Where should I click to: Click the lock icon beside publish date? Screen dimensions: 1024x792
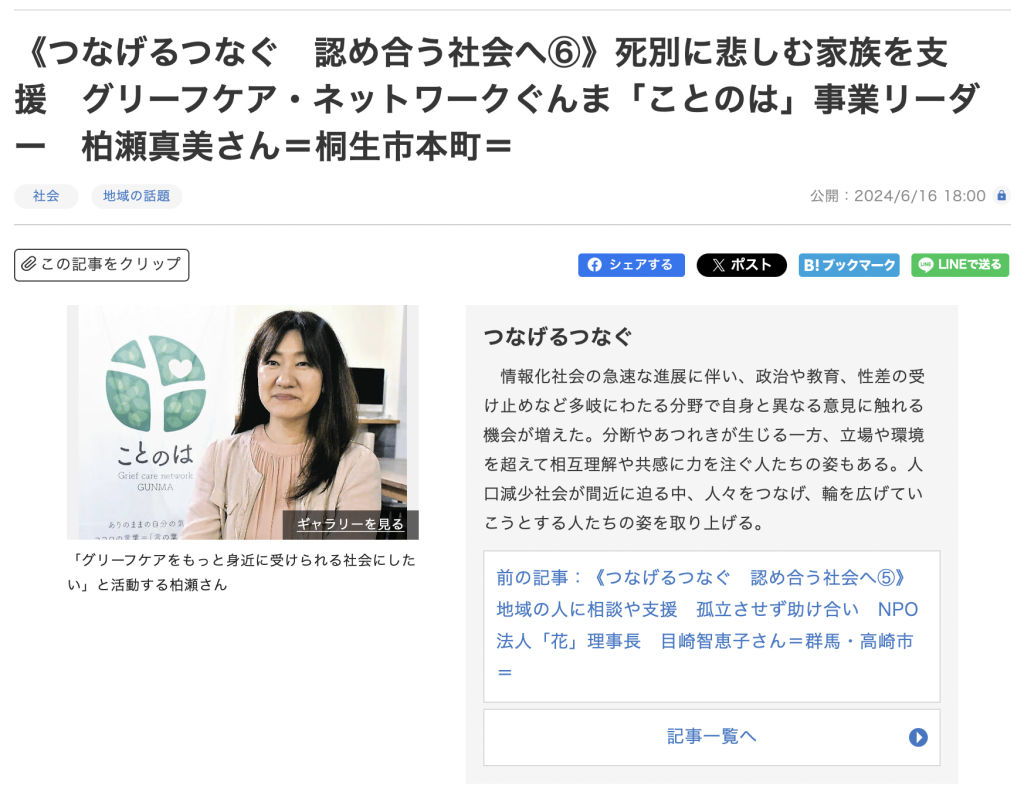click(x=1001, y=195)
